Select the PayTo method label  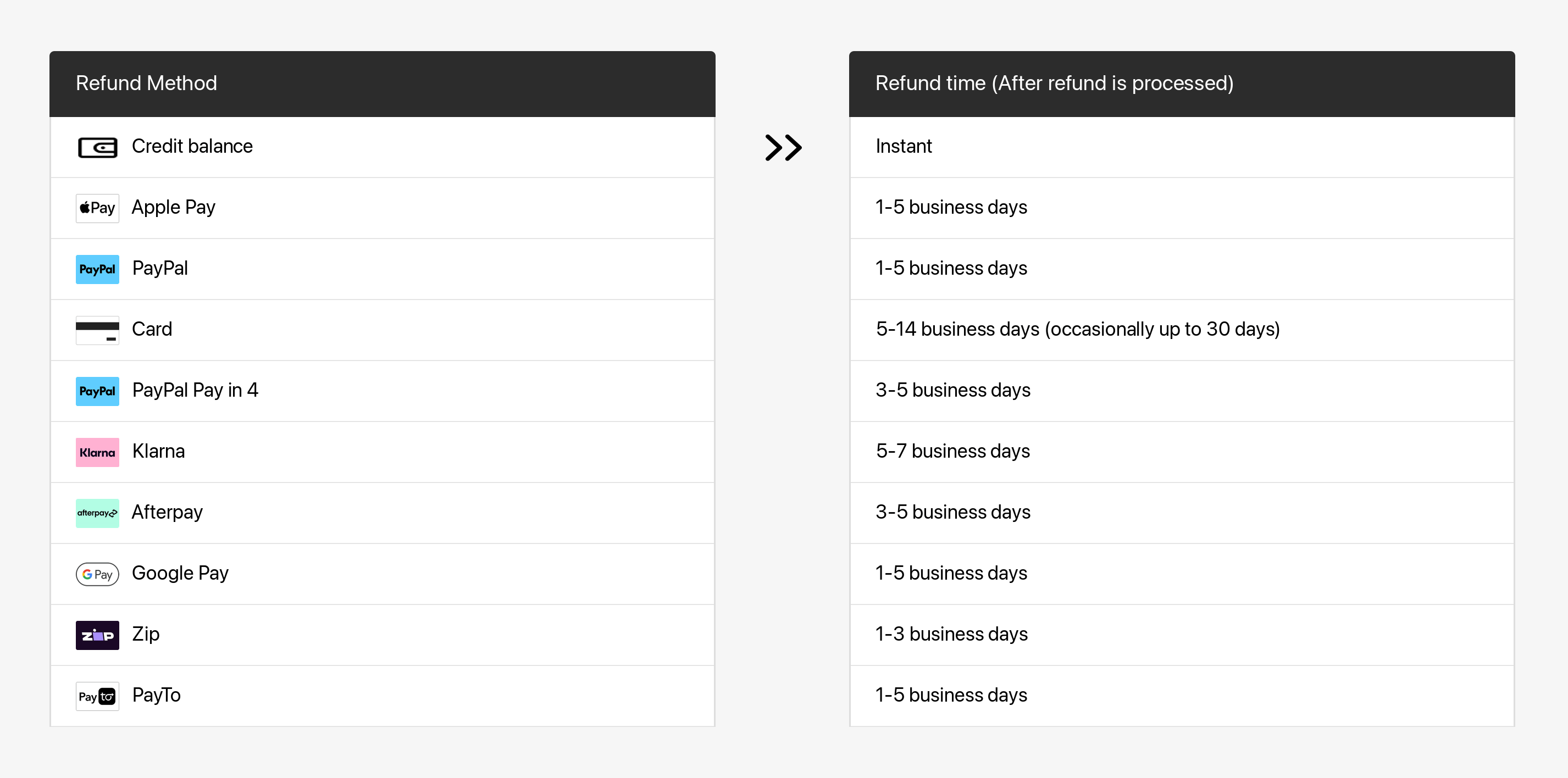pos(157,694)
